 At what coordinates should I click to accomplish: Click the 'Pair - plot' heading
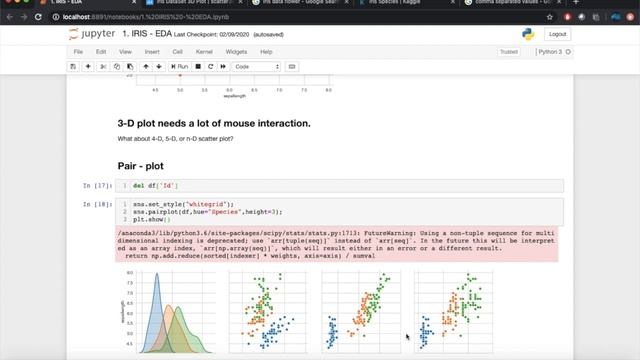tap(140, 166)
